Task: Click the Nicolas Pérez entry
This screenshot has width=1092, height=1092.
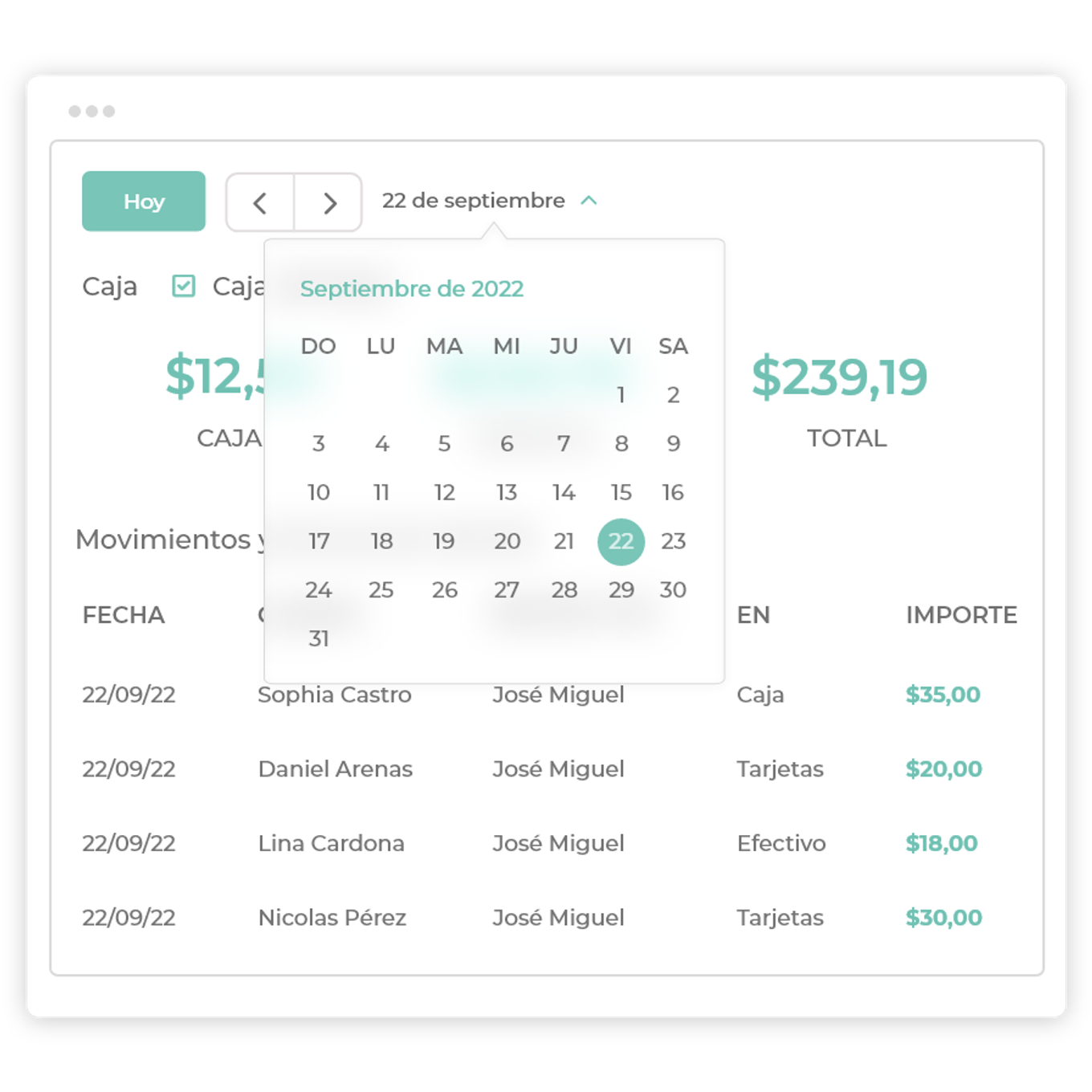Action: click(332, 918)
